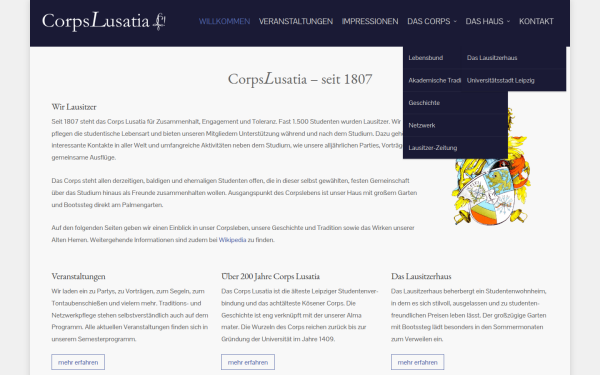Choose Netzwerk in the dropdown menu
Screen dimensions: 600x375
coord(455,125)
